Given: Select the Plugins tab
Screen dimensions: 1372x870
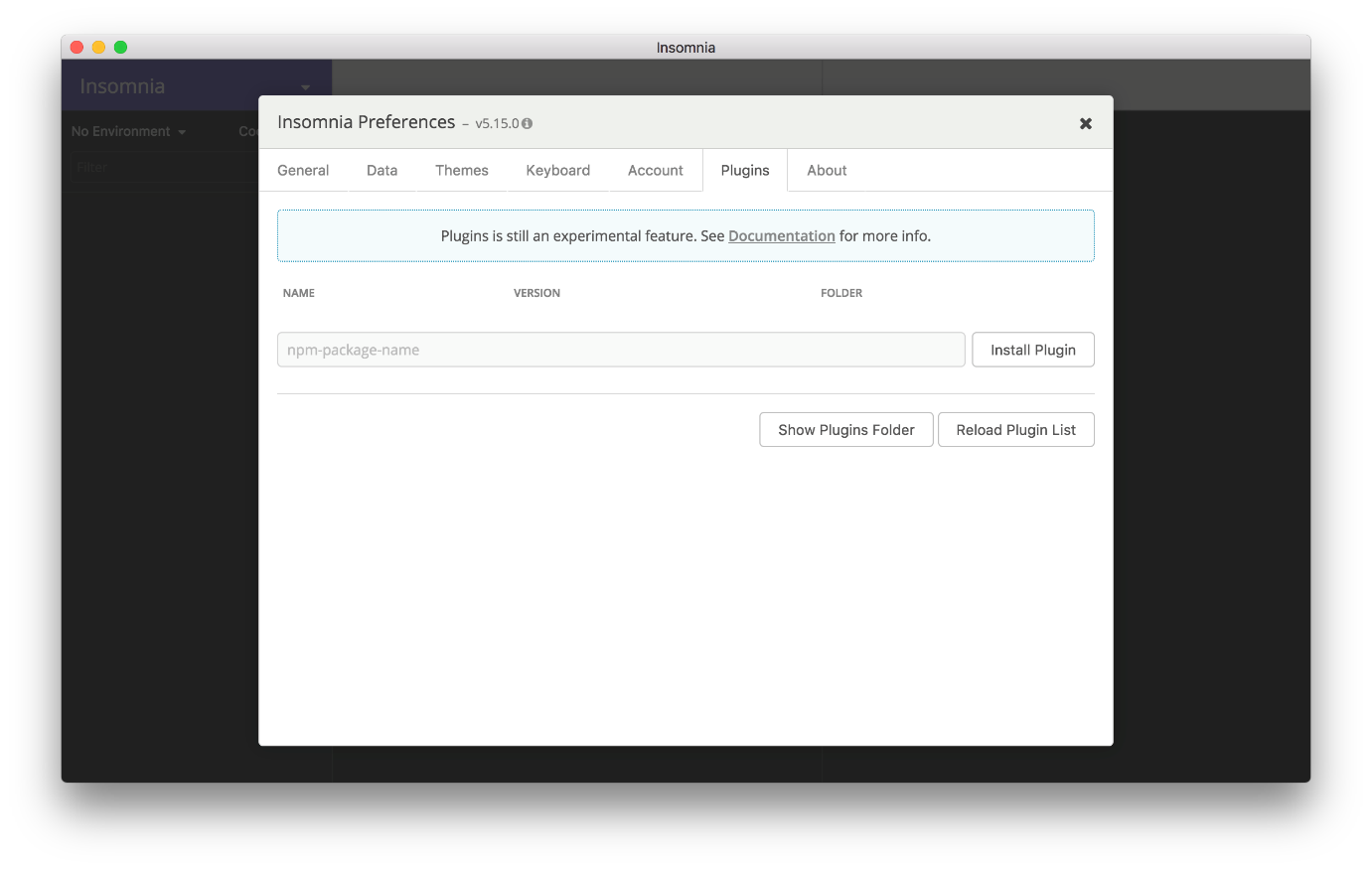Looking at the screenshot, I should click(745, 171).
